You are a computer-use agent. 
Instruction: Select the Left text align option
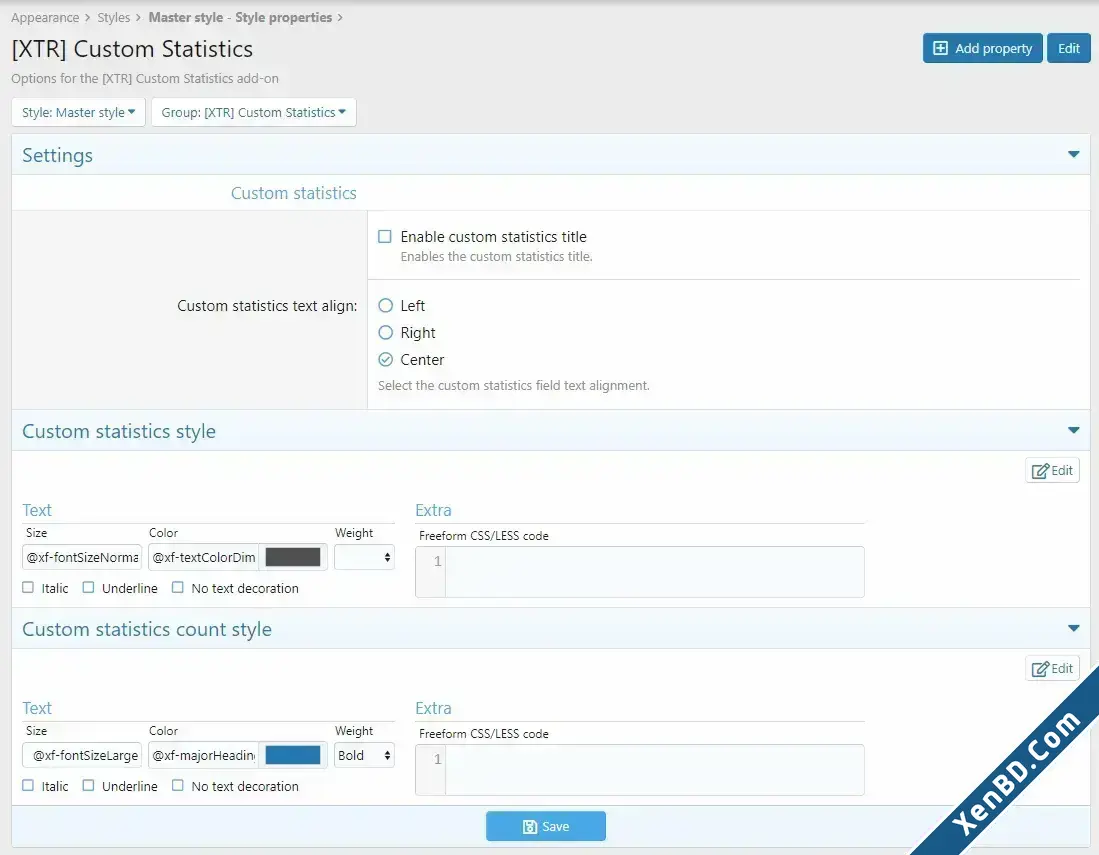(385, 306)
